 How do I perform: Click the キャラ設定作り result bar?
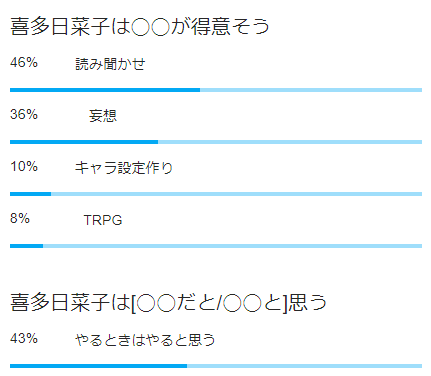point(216,194)
